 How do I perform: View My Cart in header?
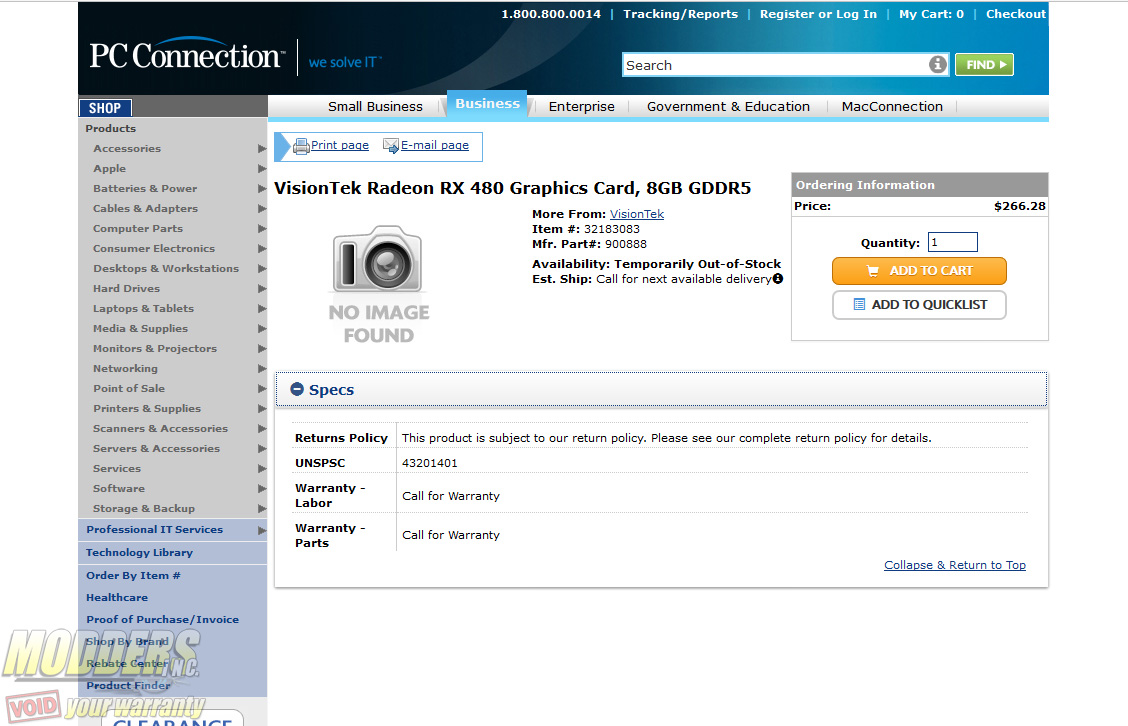[x=931, y=14]
